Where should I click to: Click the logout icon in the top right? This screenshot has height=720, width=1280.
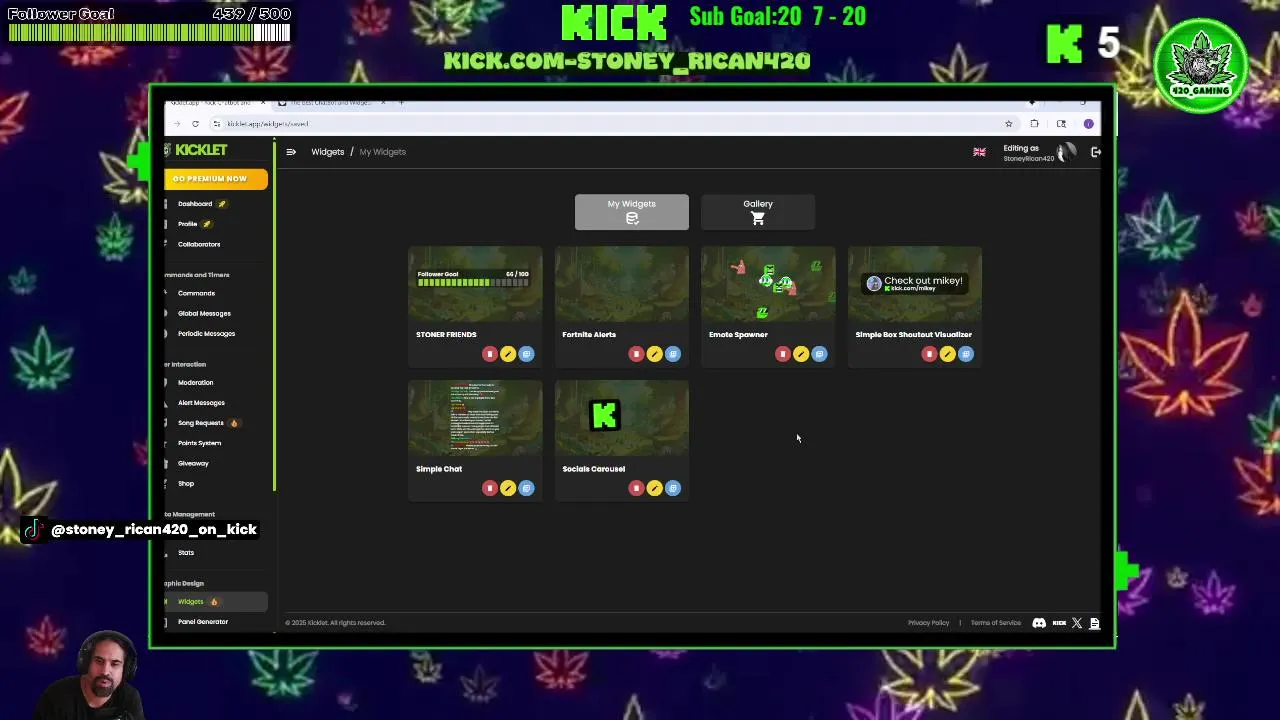pos(1096,152)
